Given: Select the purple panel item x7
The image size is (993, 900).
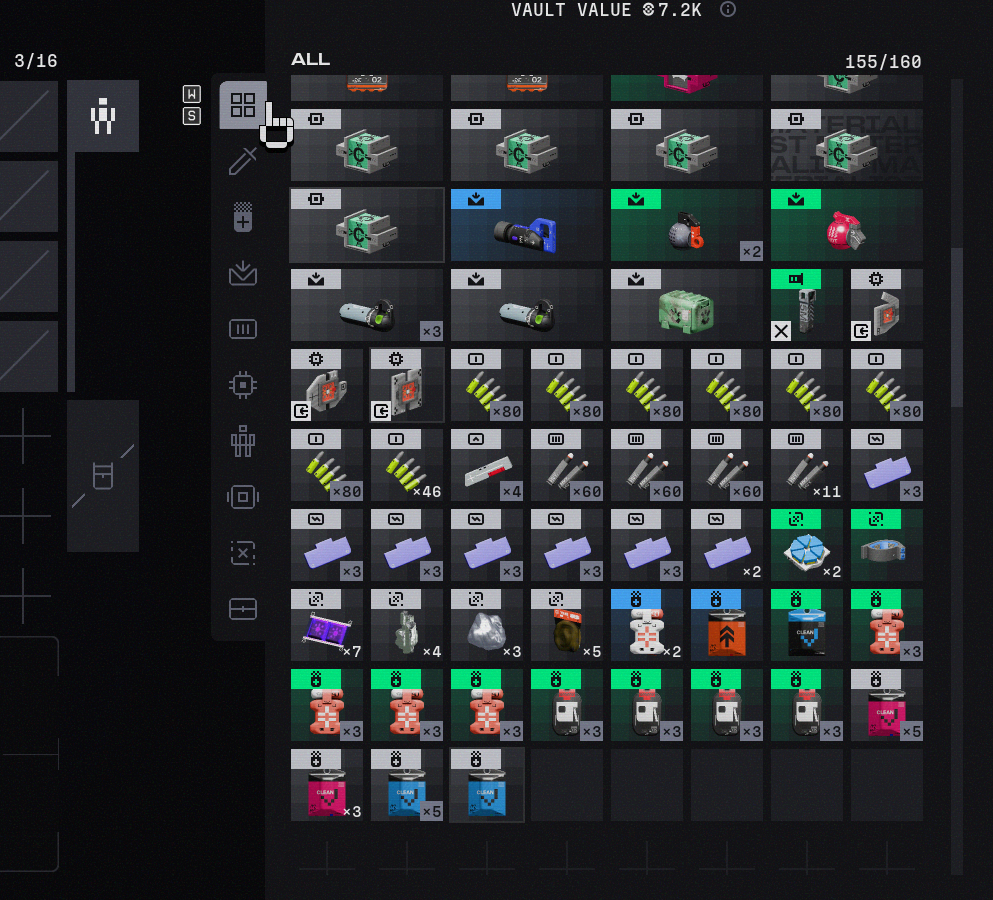Looking at the screenshot, I should tap(327, 625).
